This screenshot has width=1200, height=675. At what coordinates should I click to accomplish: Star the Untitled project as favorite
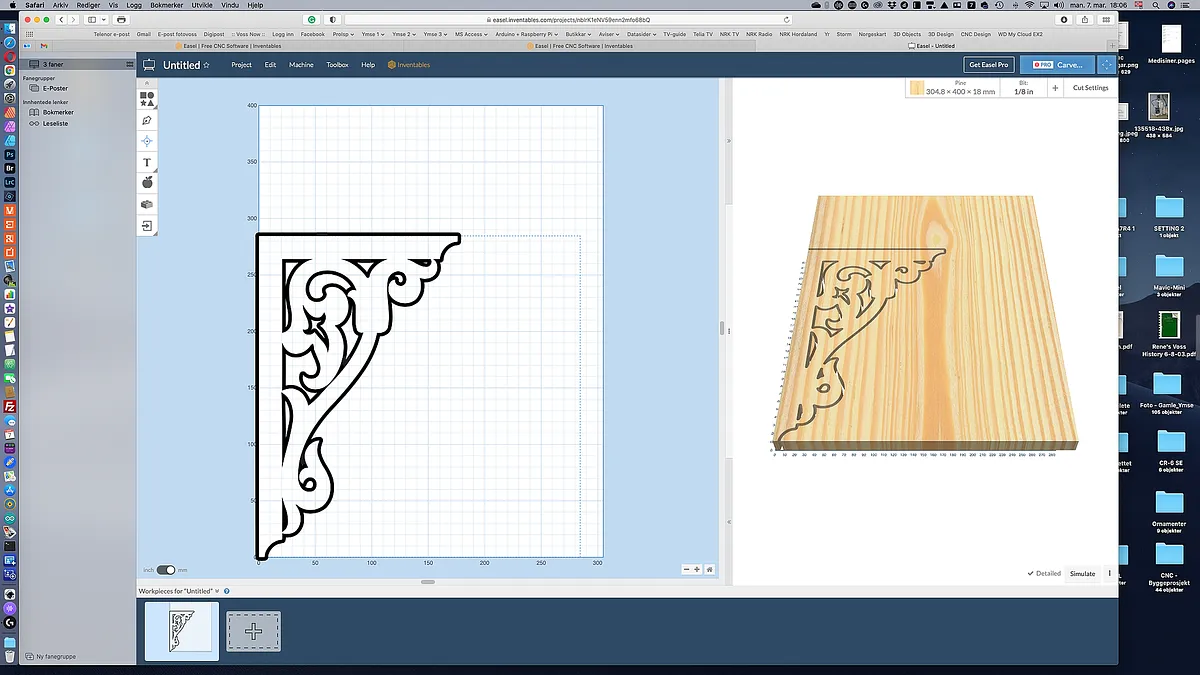[207, 65]
